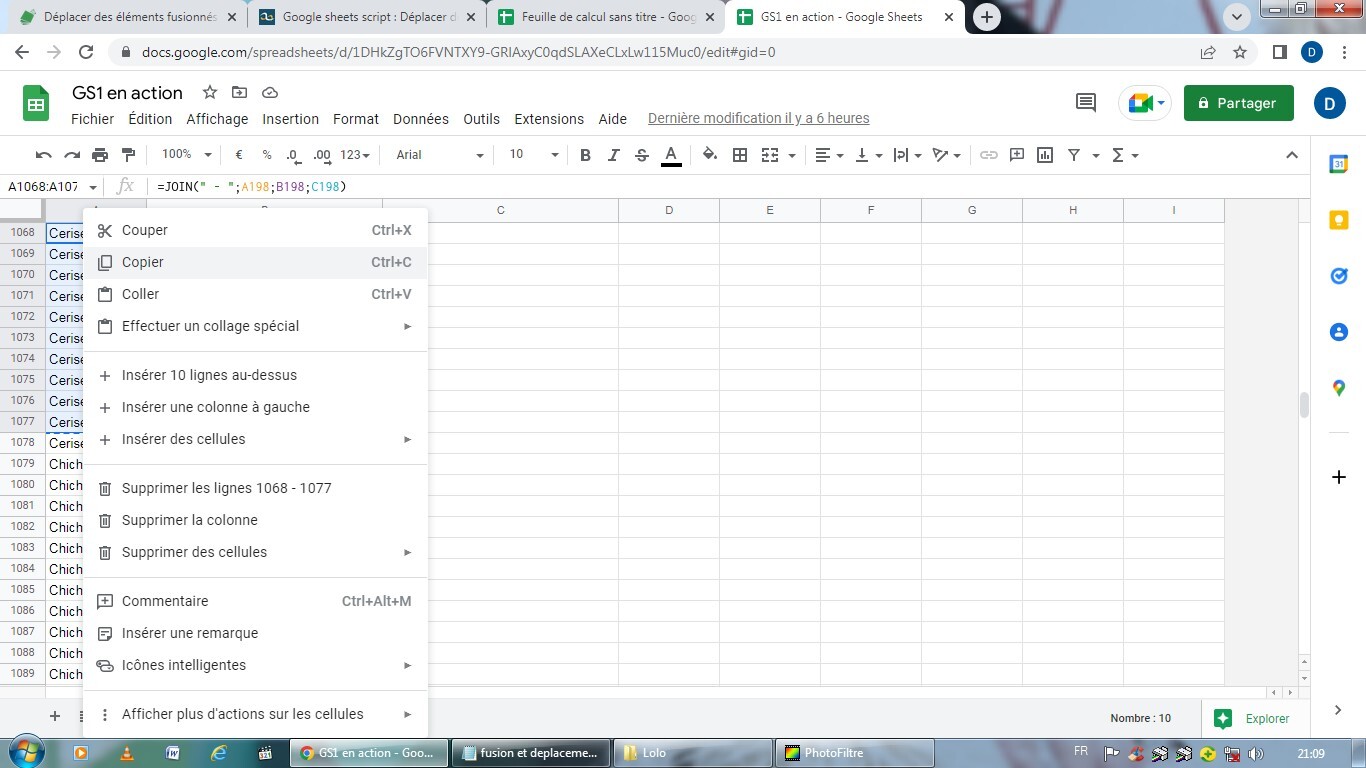
Task: Open horizontal align dropdown
Action: pos(829,155)
